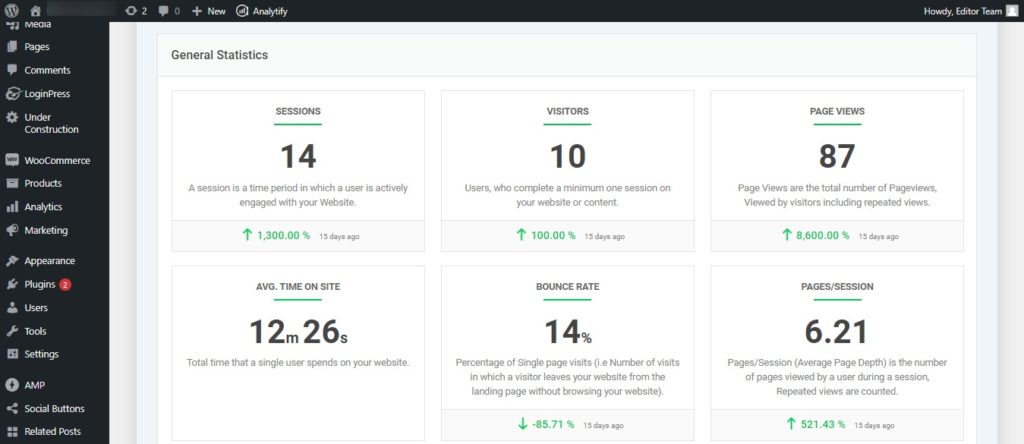Click the AVG. TIME ON SITE title

298,286
